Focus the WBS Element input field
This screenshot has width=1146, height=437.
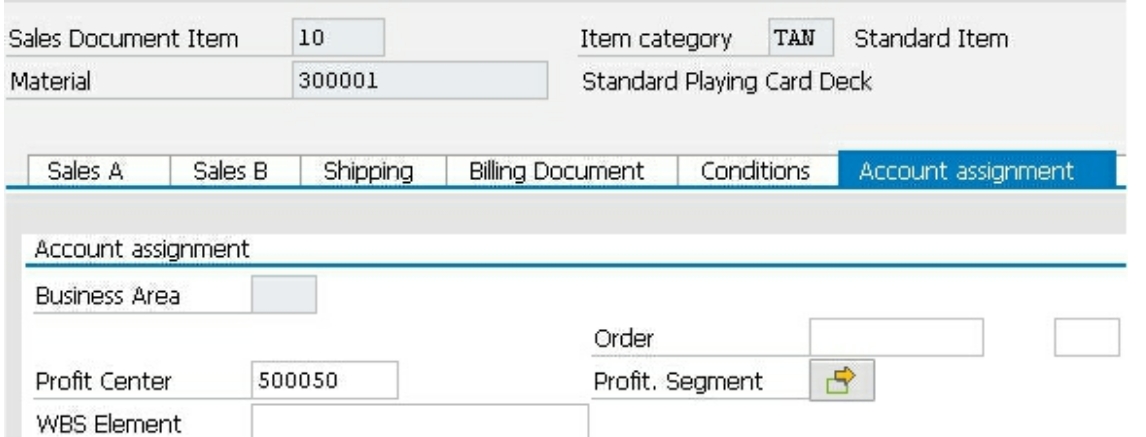(420, 421)
